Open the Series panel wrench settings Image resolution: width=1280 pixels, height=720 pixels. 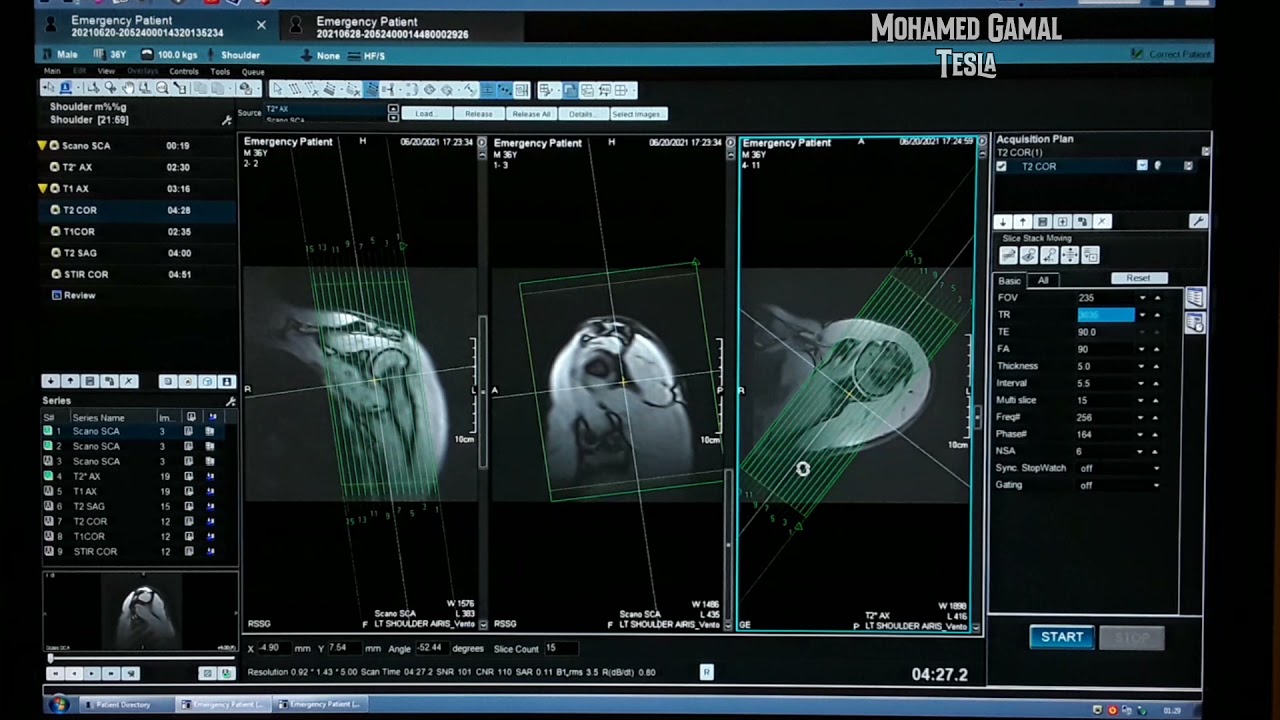pyautogui.click(x=231, y=401)
